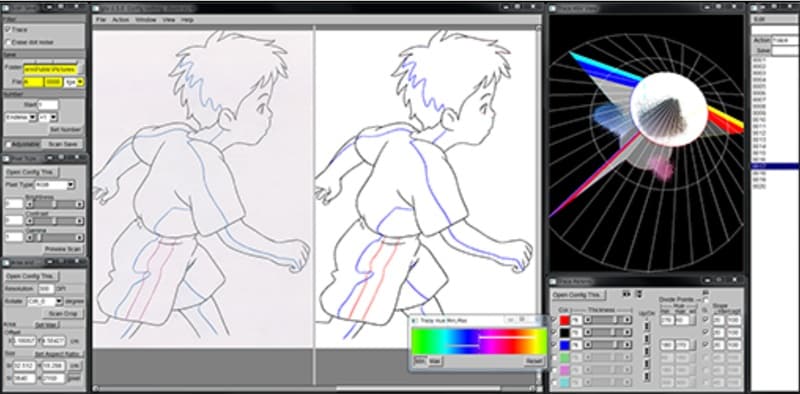The width and height of the screenshot is (800, 394).
Task: Click the Up/Dn button for the blue row
Action: [x=647, y=351]
